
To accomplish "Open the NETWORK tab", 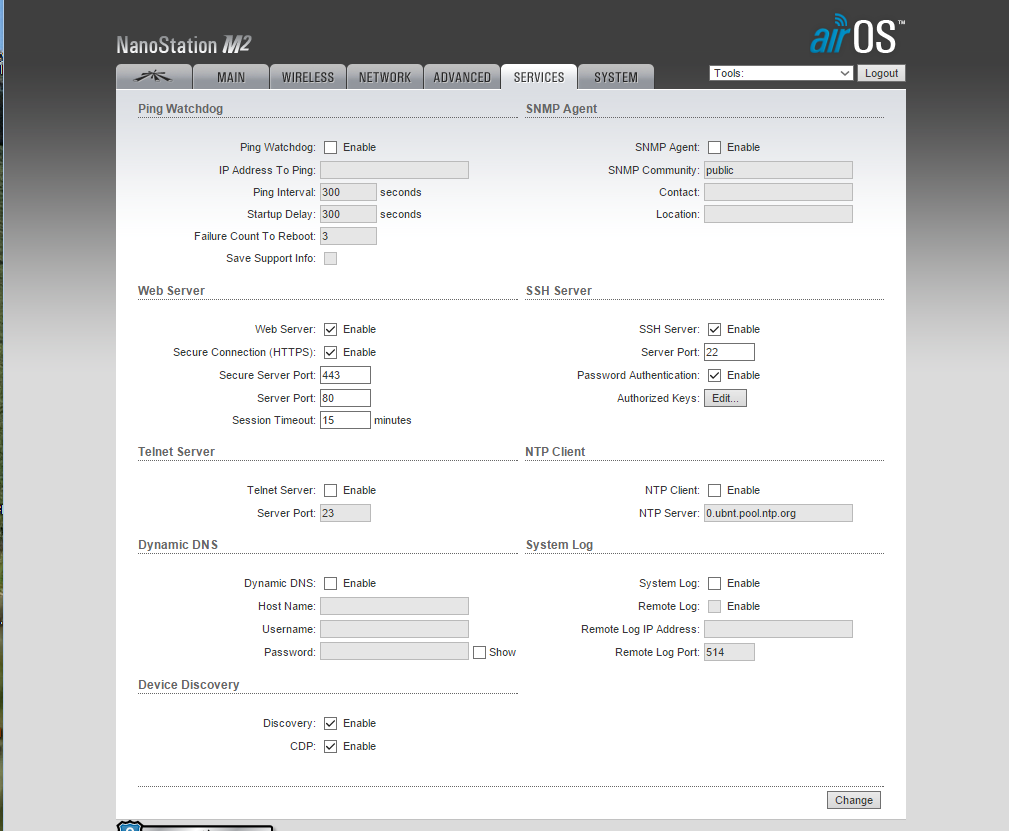I will click(x=385, y=77).
